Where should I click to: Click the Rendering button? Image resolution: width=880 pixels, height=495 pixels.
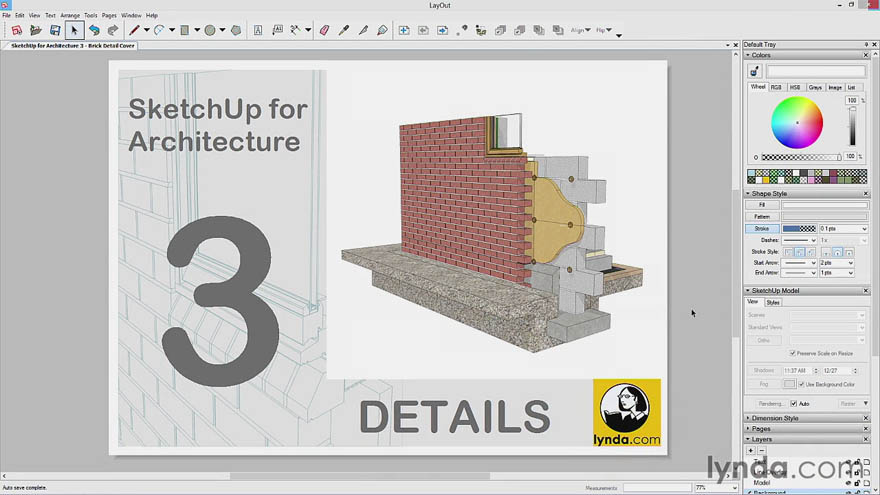[x=770, y=404]
